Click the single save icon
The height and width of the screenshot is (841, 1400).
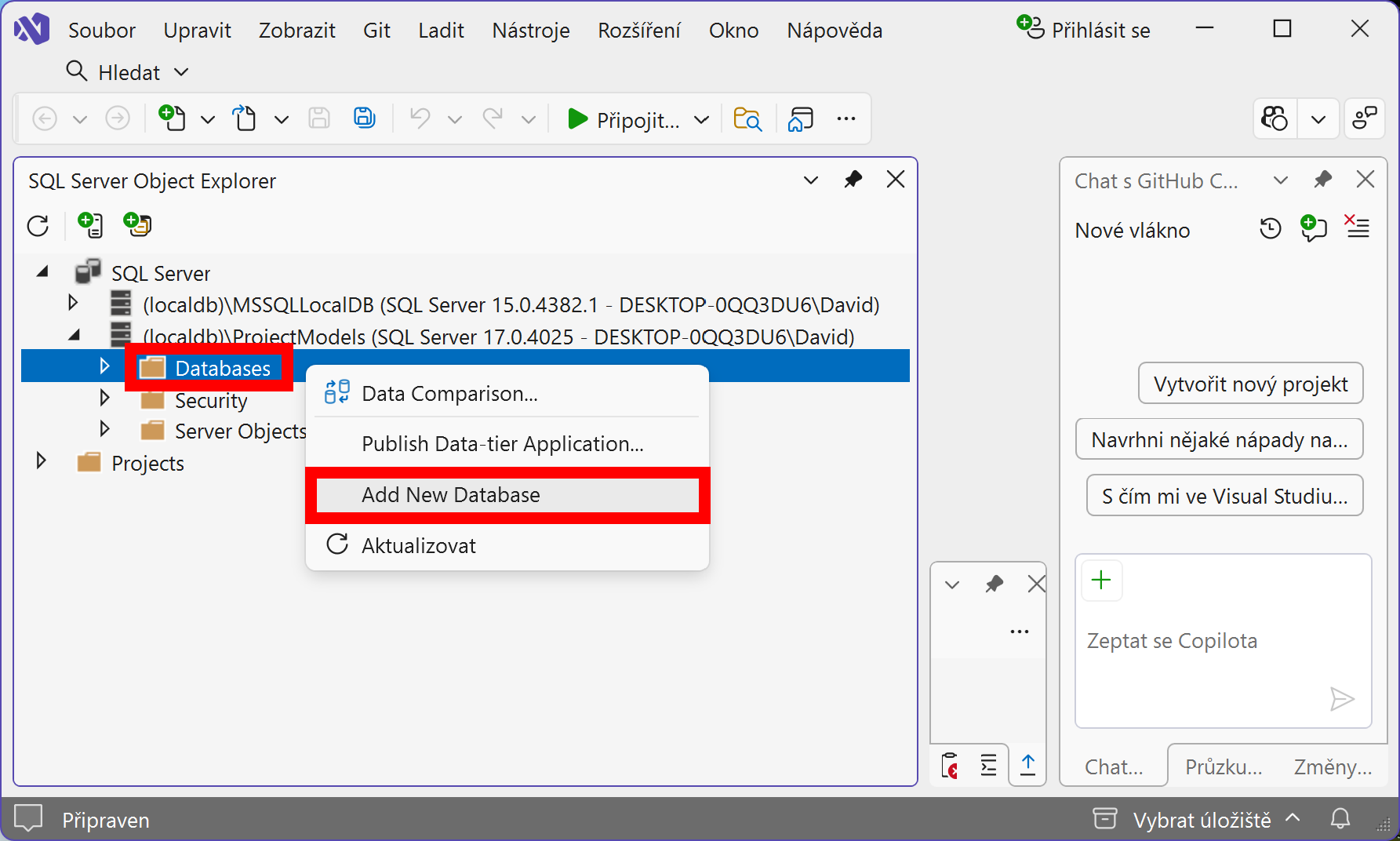pos(319,118)
